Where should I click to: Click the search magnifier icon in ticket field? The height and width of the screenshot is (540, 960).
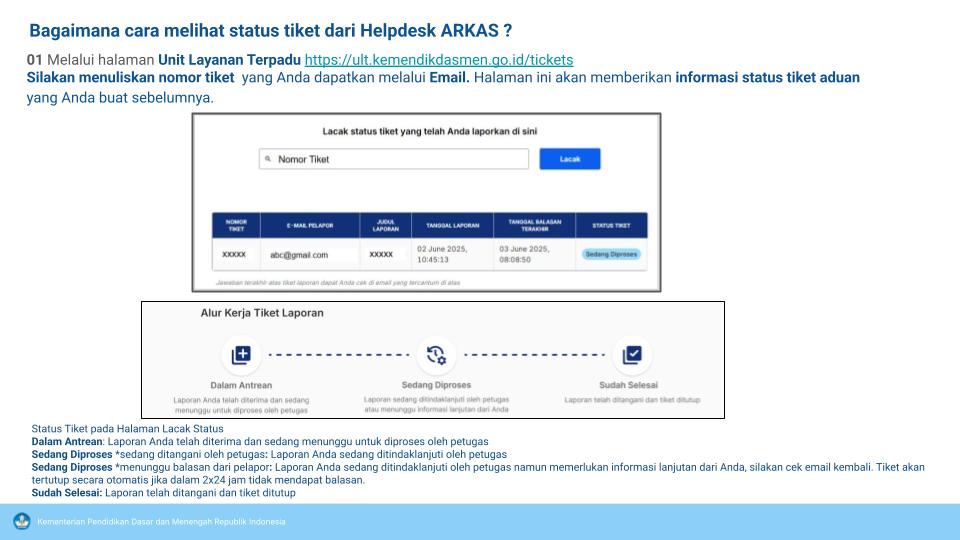(268, 159)
